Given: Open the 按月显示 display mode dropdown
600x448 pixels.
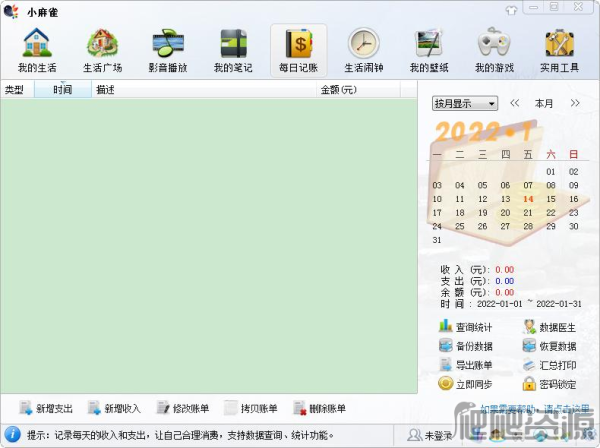Looking at the screenshot, I should (x=465, y=103).
